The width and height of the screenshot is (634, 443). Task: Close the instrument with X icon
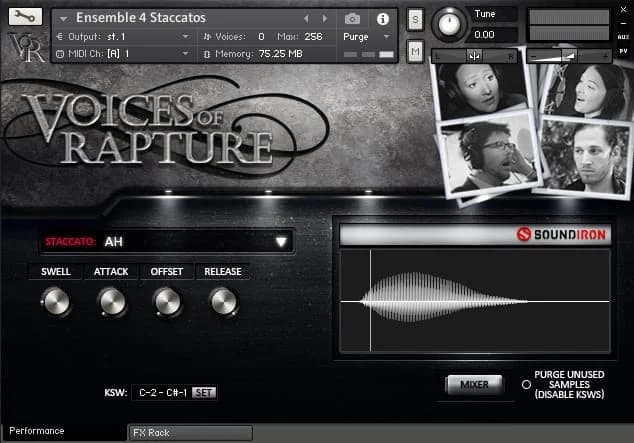tap(623, 10)
